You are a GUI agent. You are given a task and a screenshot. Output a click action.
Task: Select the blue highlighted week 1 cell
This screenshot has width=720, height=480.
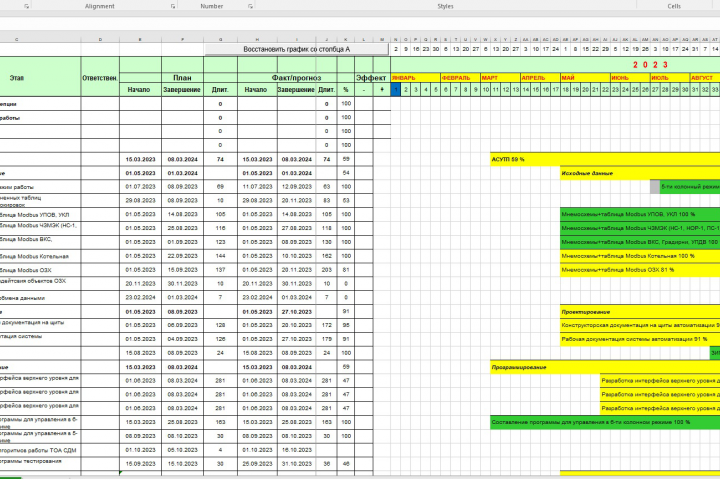pyautogui.click(x=396, y=90)
